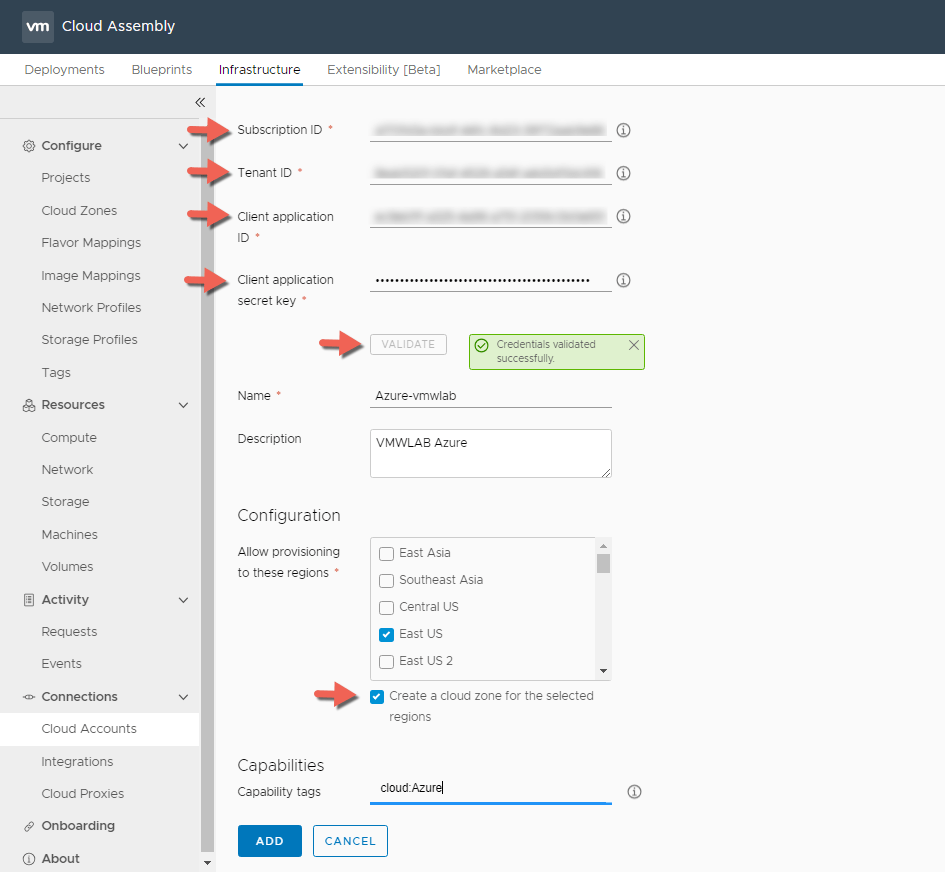Check the East Asia region checkbox
Viewport: 945px width, 872px height.
pyautogui.click(x=386, y=553)
